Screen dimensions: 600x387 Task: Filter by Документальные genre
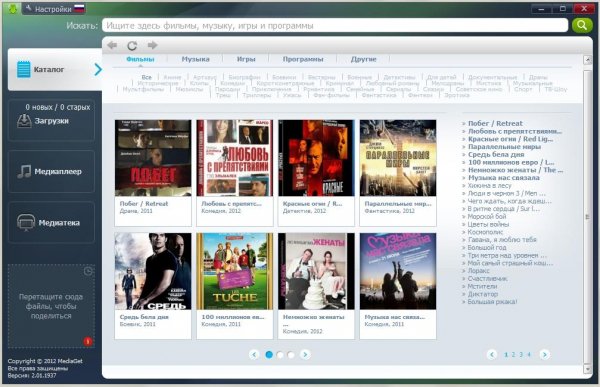click(492, 77)
